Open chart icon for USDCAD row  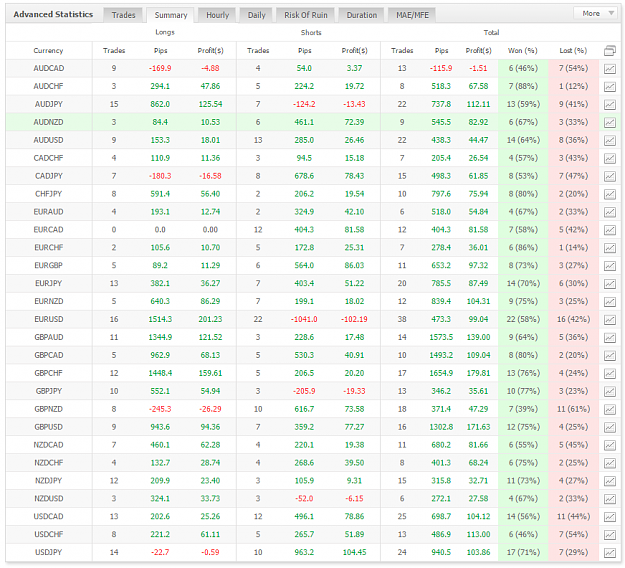pyautogui.click(x=609, y=517)
